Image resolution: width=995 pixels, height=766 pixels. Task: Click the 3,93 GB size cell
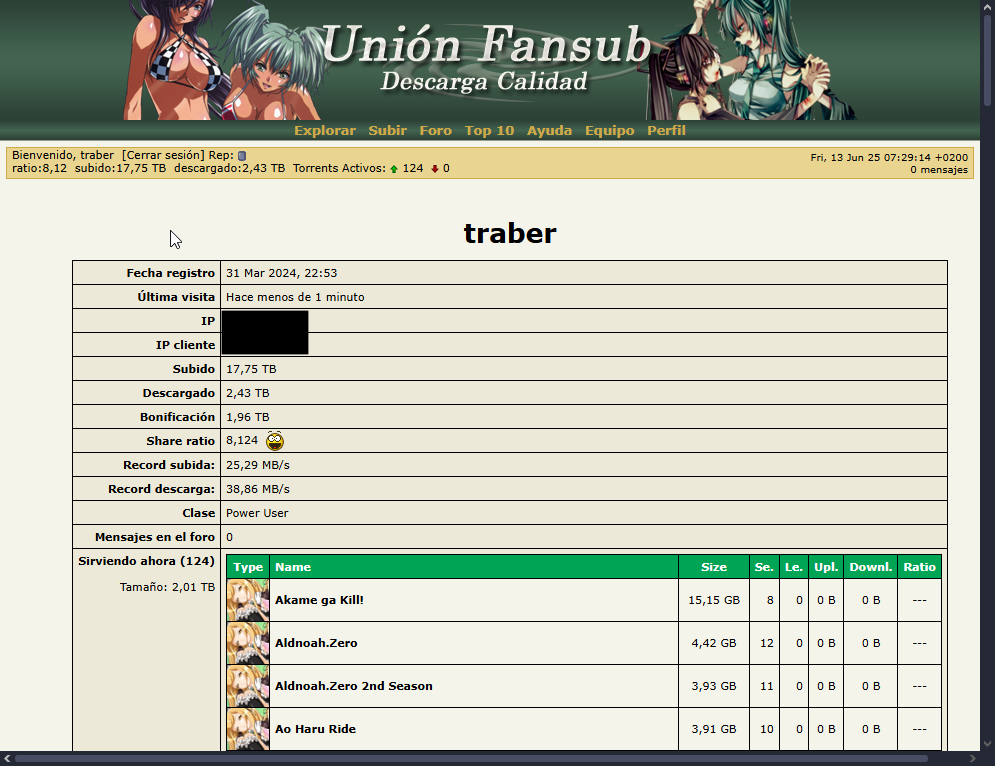pos(714,686)
